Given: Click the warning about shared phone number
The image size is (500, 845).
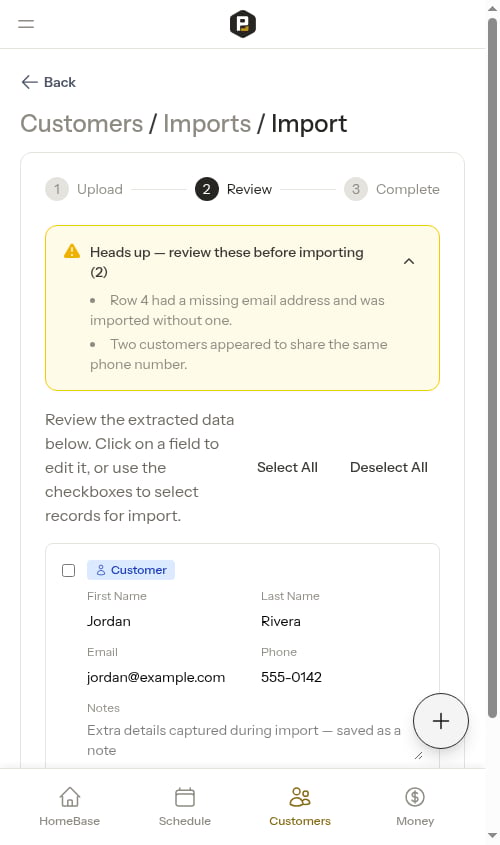Looking at the screenshot, I should click(239, 354).
